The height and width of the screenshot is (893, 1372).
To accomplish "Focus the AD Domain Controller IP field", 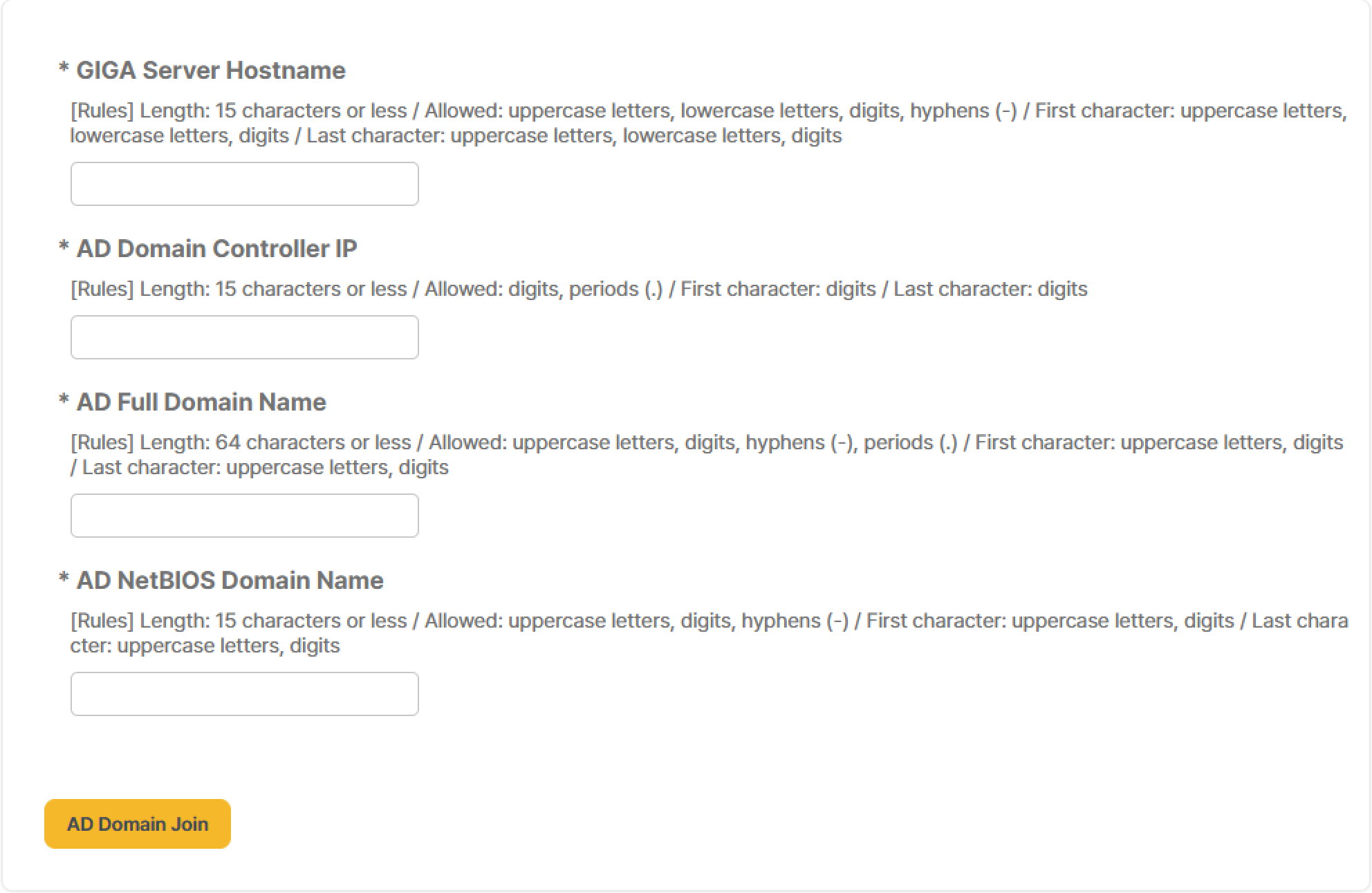I will (244, 337).
